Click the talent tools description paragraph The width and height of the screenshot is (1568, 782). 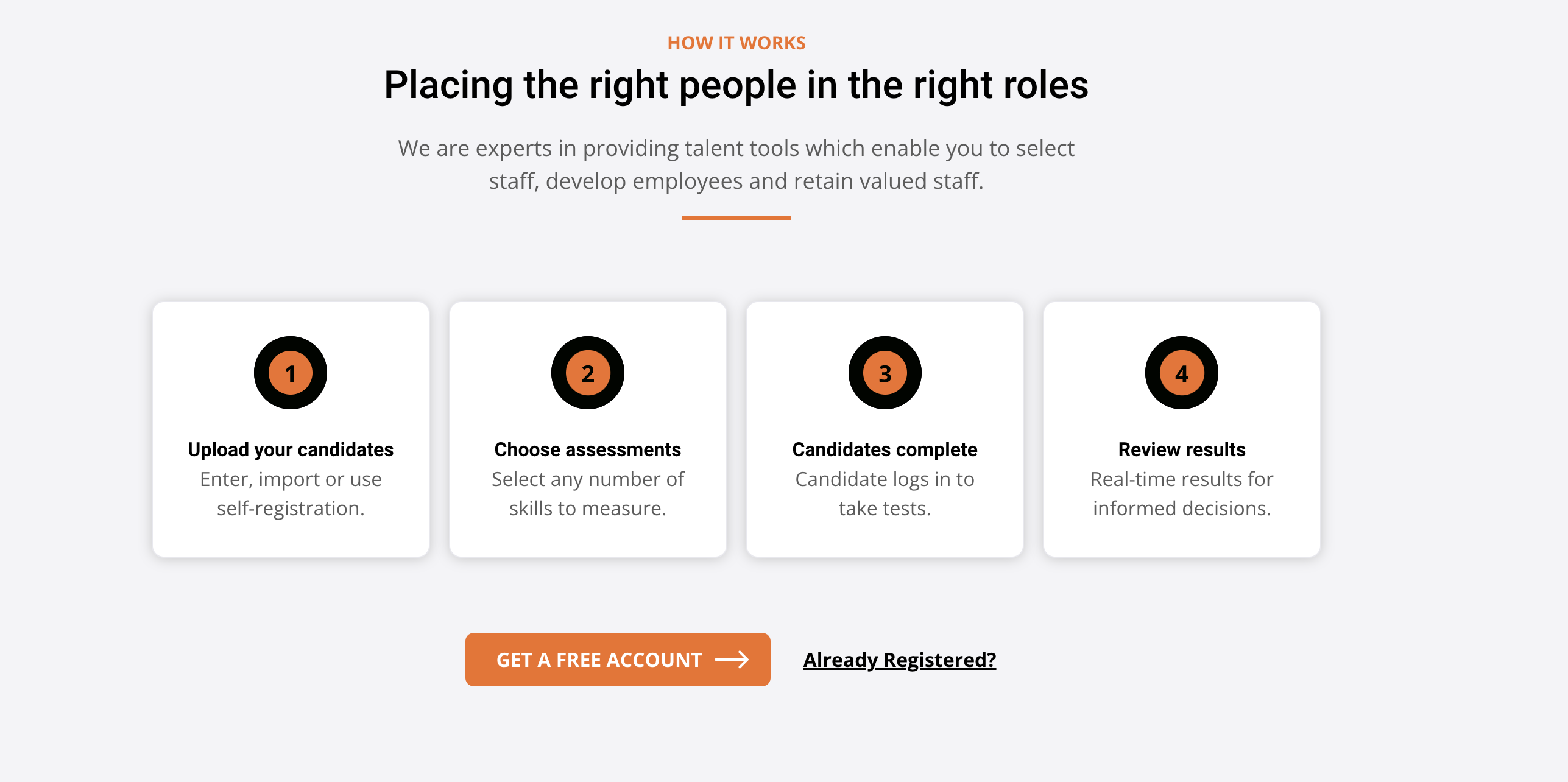[x=736, y=164]
